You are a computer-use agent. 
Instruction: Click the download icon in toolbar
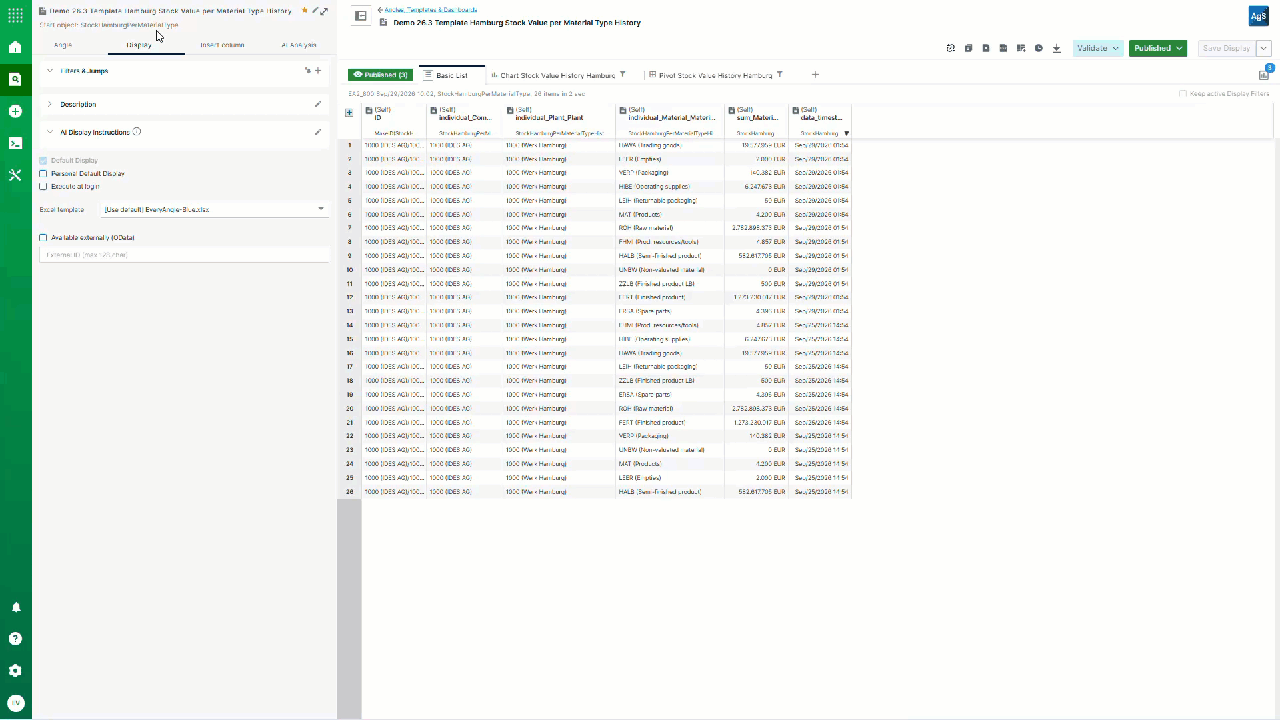pos(1056,48)
